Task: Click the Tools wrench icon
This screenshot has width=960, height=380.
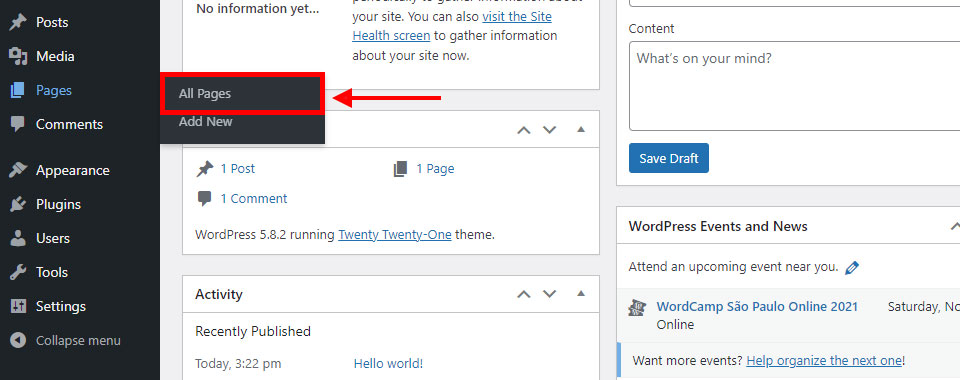Action: click(18, 272)
